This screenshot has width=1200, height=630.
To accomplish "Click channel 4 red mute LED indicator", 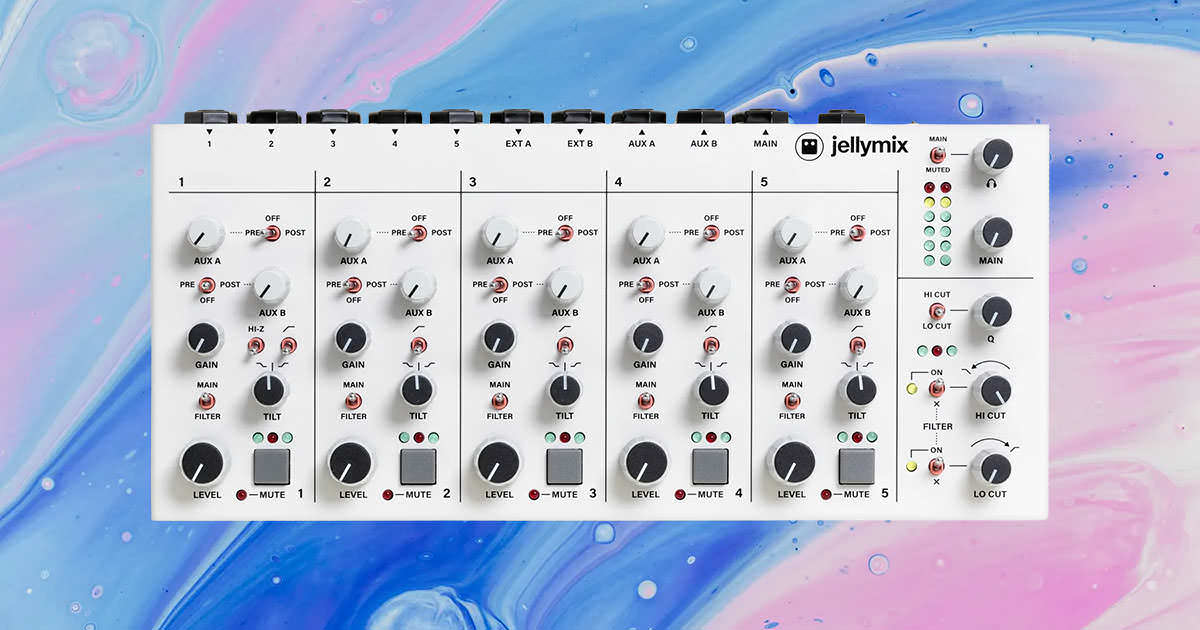I will 680,495.
